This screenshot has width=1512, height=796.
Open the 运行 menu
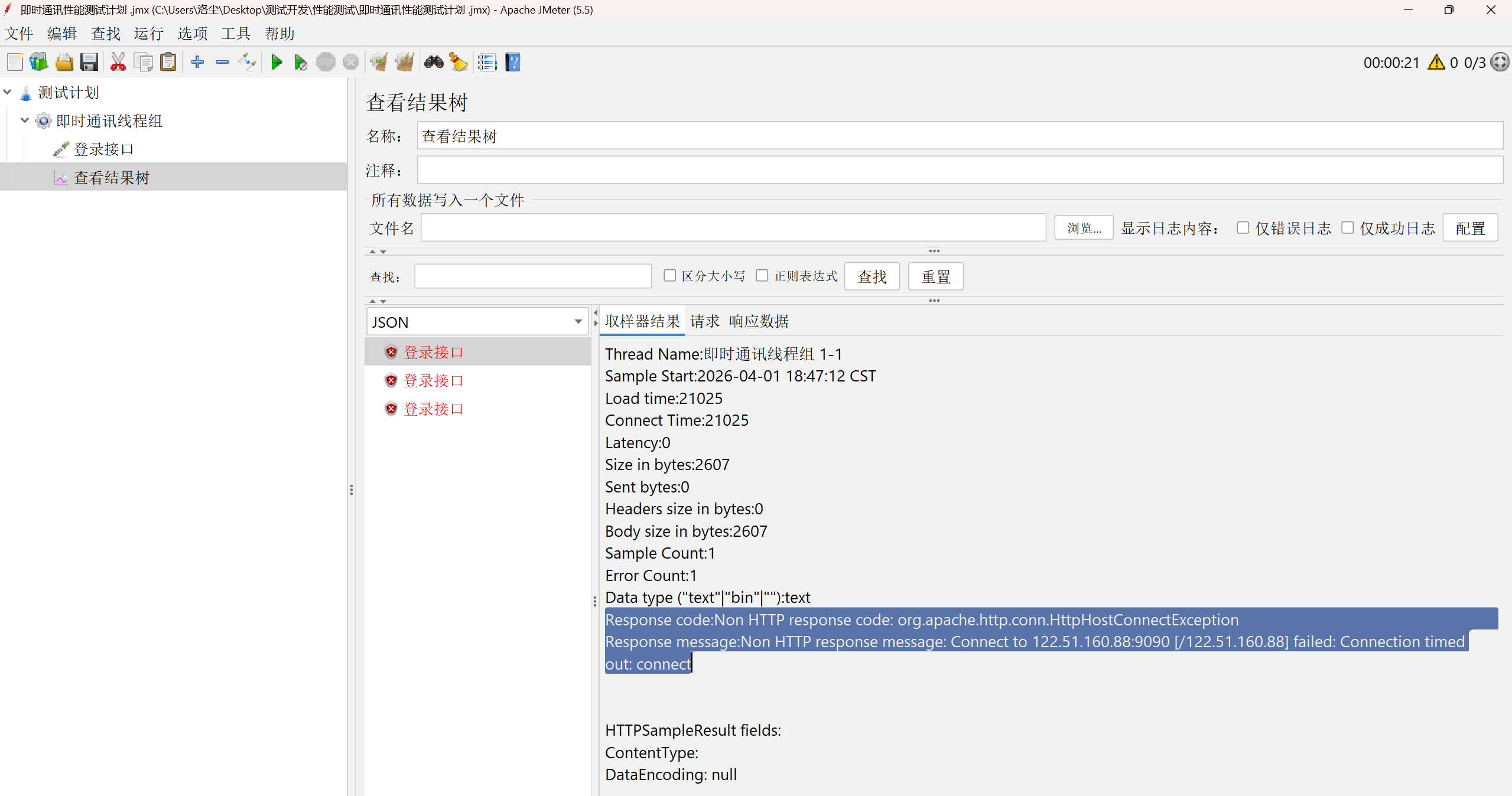click(x=148, y=34)
